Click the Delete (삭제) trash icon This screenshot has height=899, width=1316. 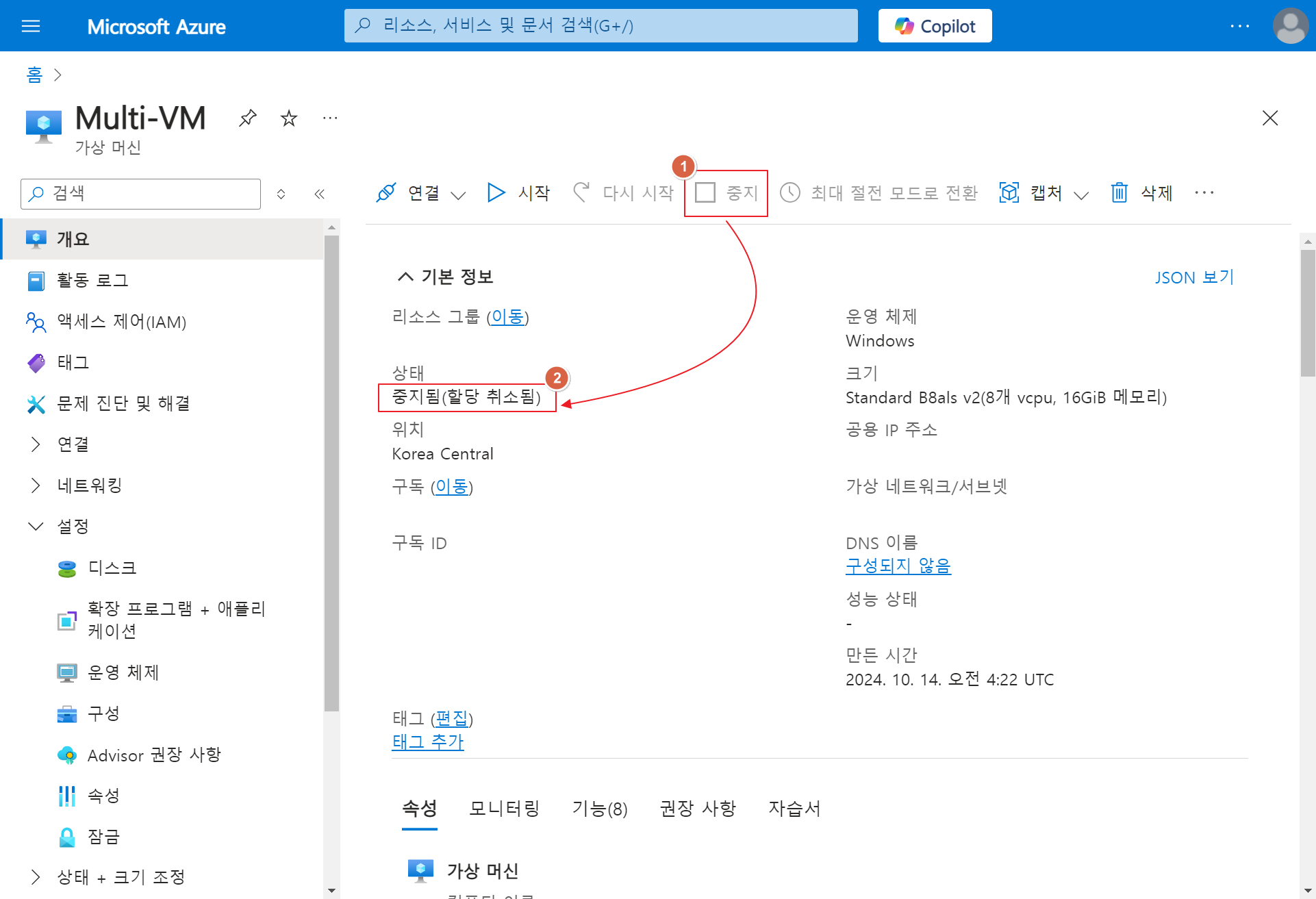point(1119,193)
